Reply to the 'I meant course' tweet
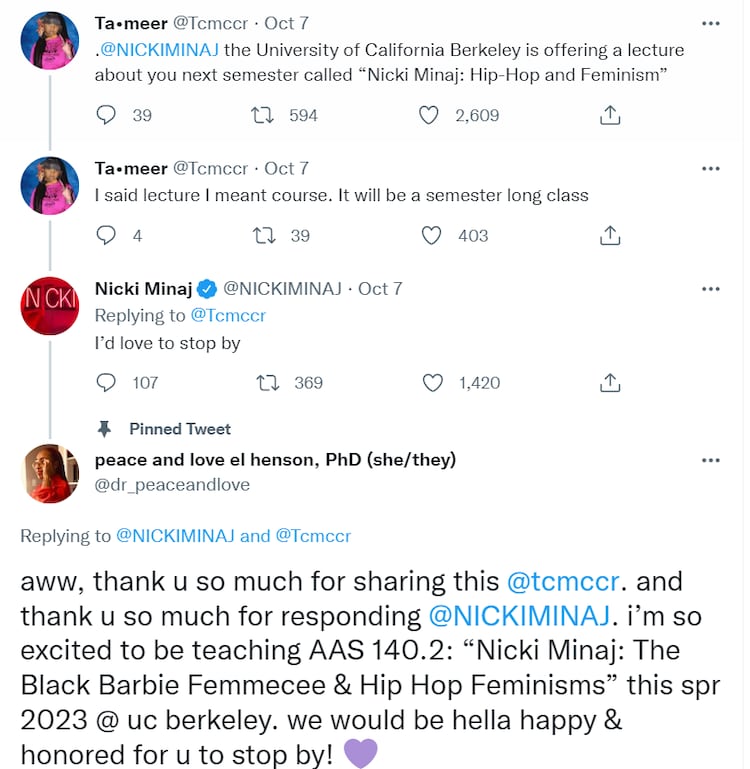The height and width of the screenshot is (769, 750). (107, 235)
